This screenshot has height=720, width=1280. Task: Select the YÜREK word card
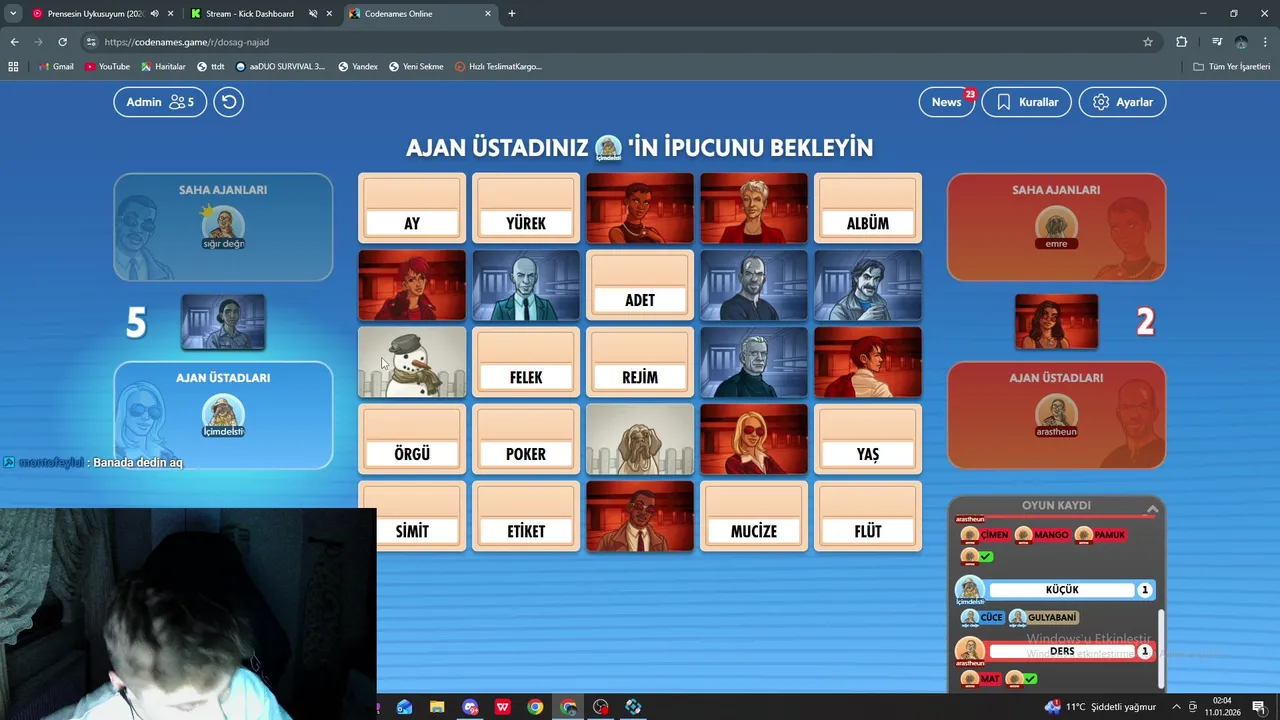point(526,208)
